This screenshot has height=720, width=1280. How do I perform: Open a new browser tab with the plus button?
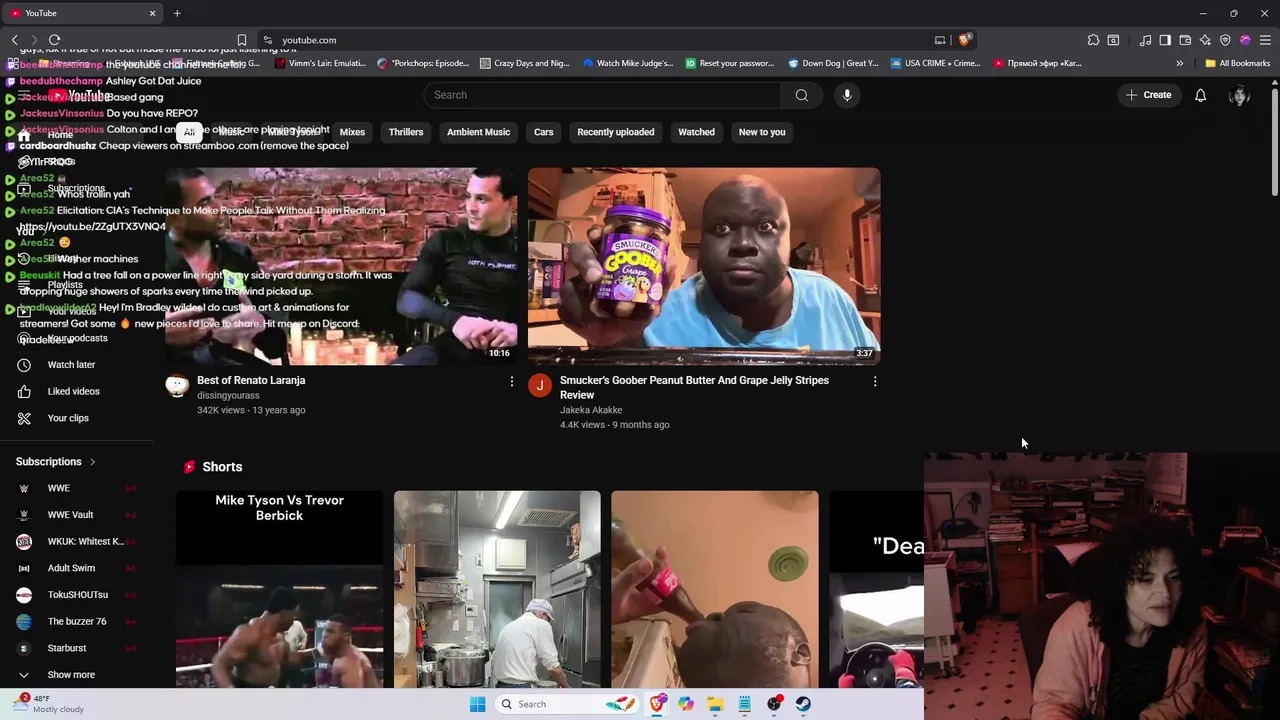(x=177, y=13)
